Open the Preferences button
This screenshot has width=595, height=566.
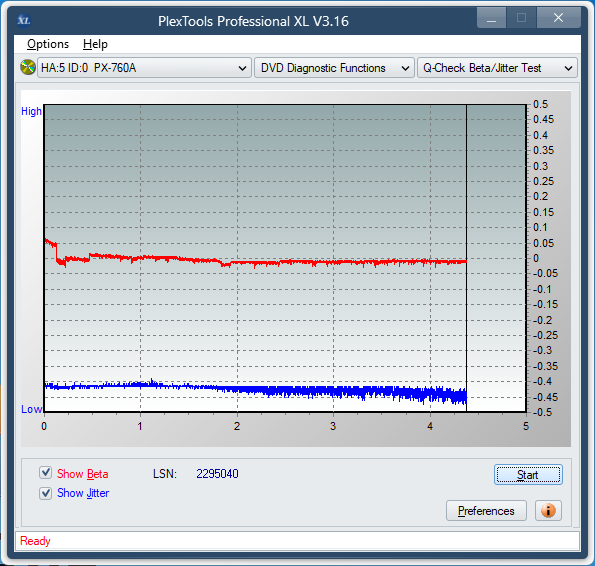[x=486, y=511]
